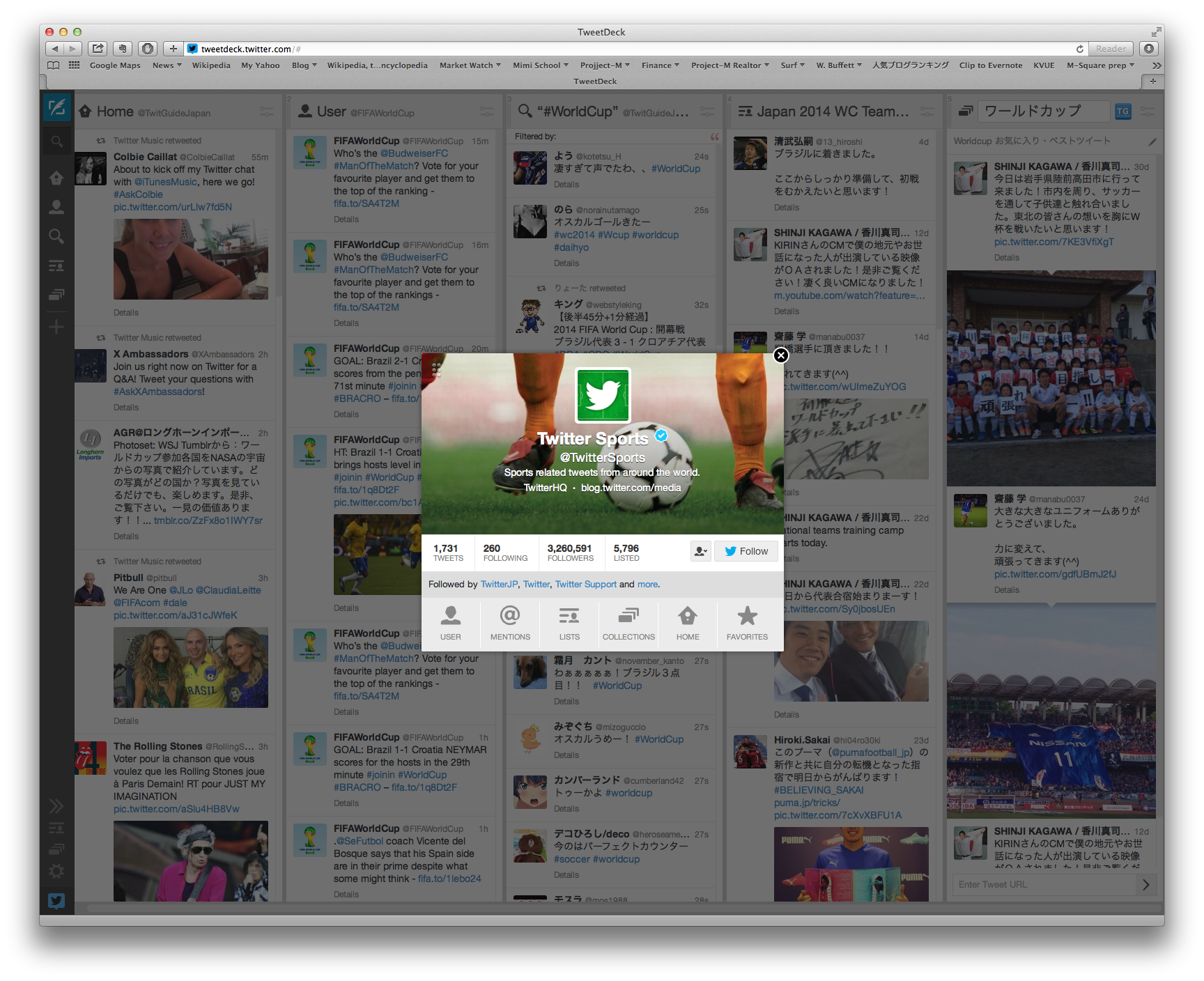The height and width of the screenshot is (981, 1204).
Task: Add bookmark with plus button in toolbar
Action: (173, 49)
